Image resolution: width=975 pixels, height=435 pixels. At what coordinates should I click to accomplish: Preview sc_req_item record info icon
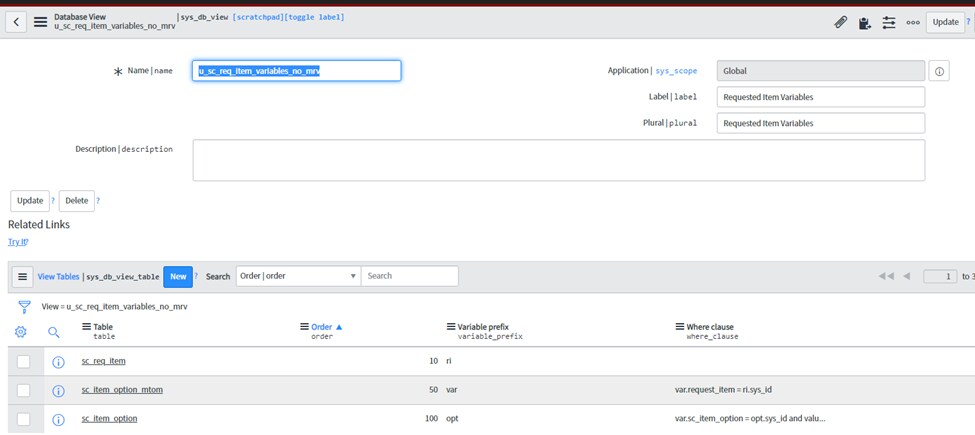(58, 362)
